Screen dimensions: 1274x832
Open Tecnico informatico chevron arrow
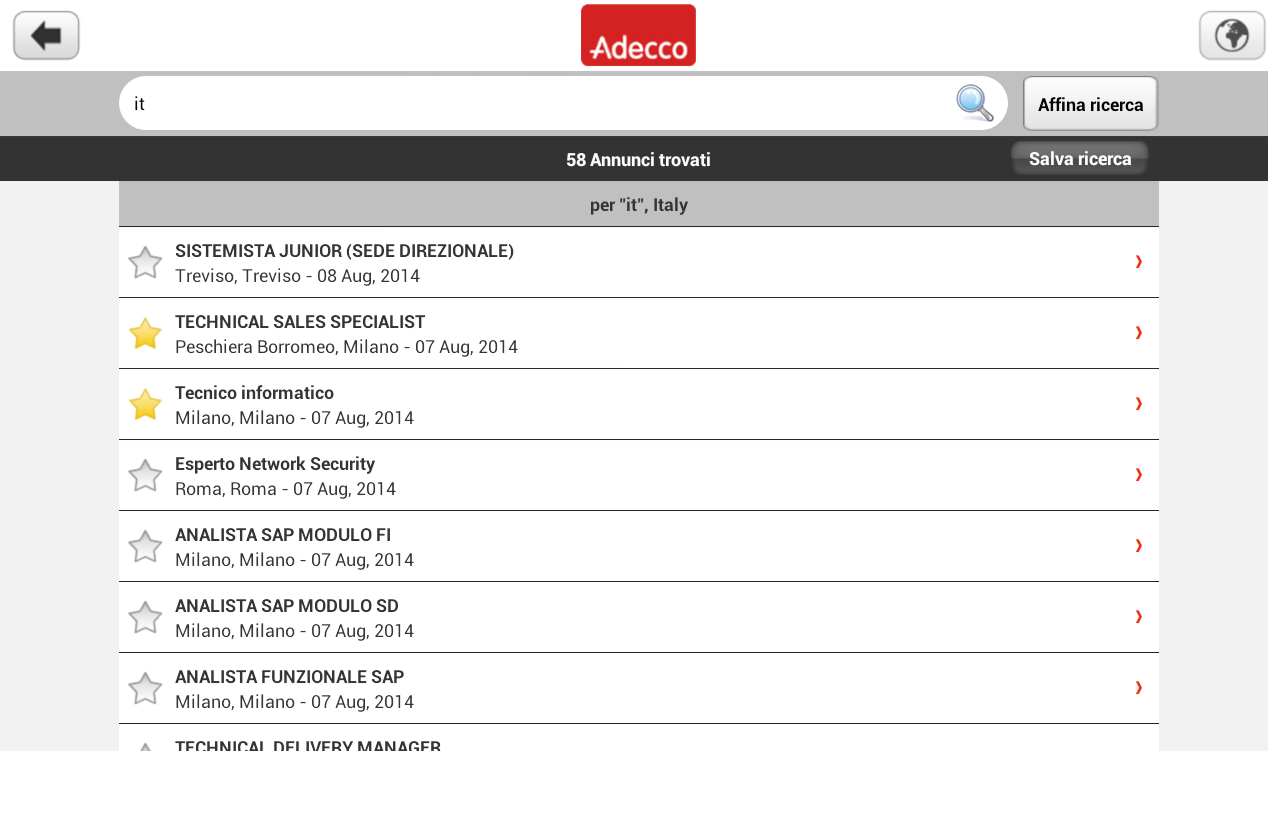(1138, 404)
